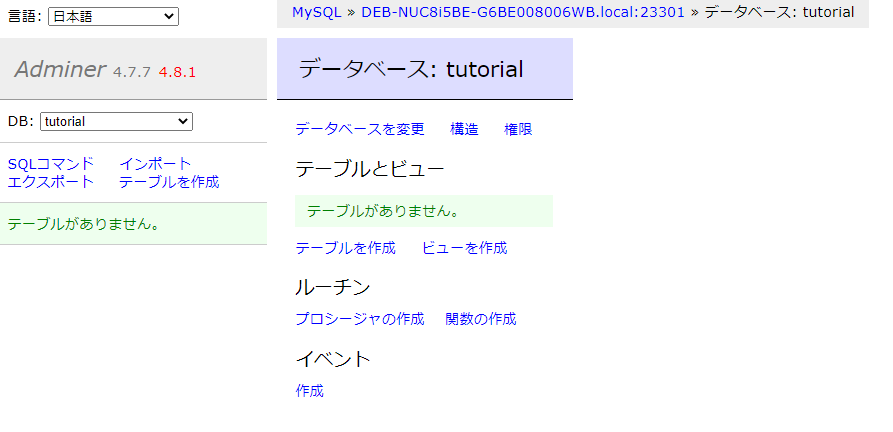Click 作成 under イベント

point(309,391)
